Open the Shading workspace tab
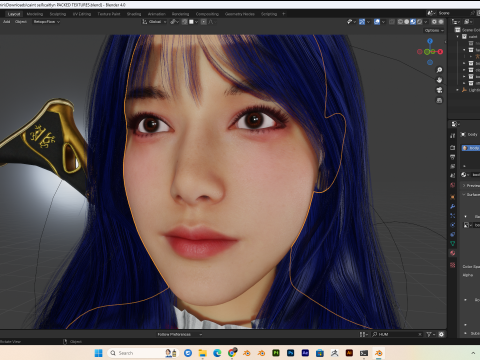The image size is (480, 360). [134, 14]
